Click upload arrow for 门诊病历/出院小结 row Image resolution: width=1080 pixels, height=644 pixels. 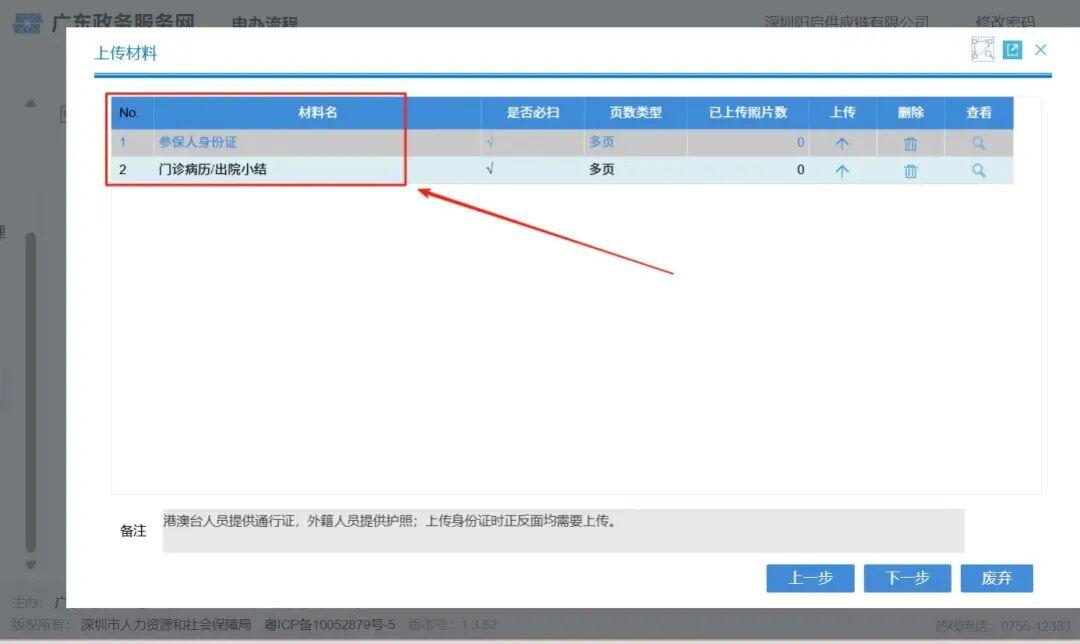[x=842, y=171]
